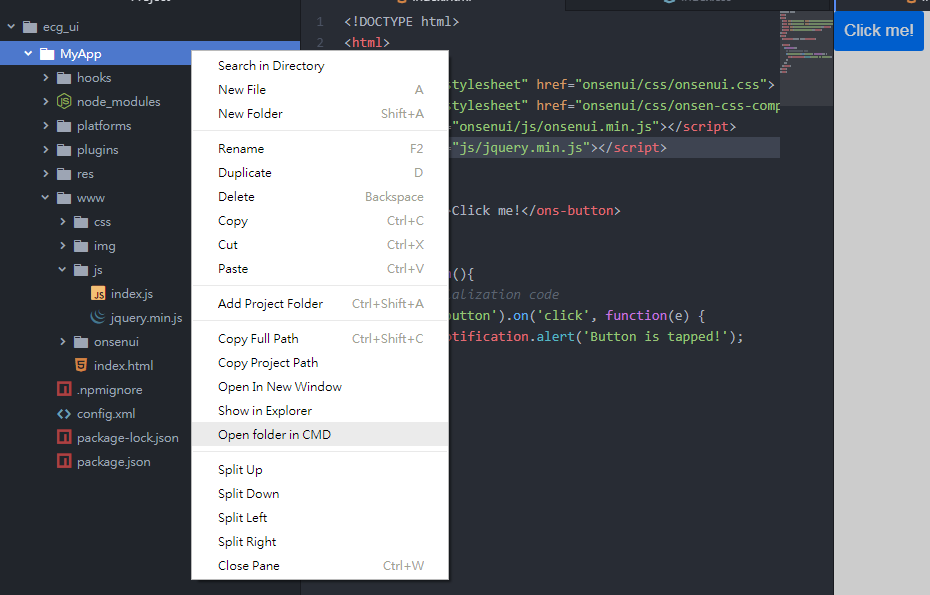Click the js folder icon
Viewport: 930px width, 595px height.
point(81,270)
